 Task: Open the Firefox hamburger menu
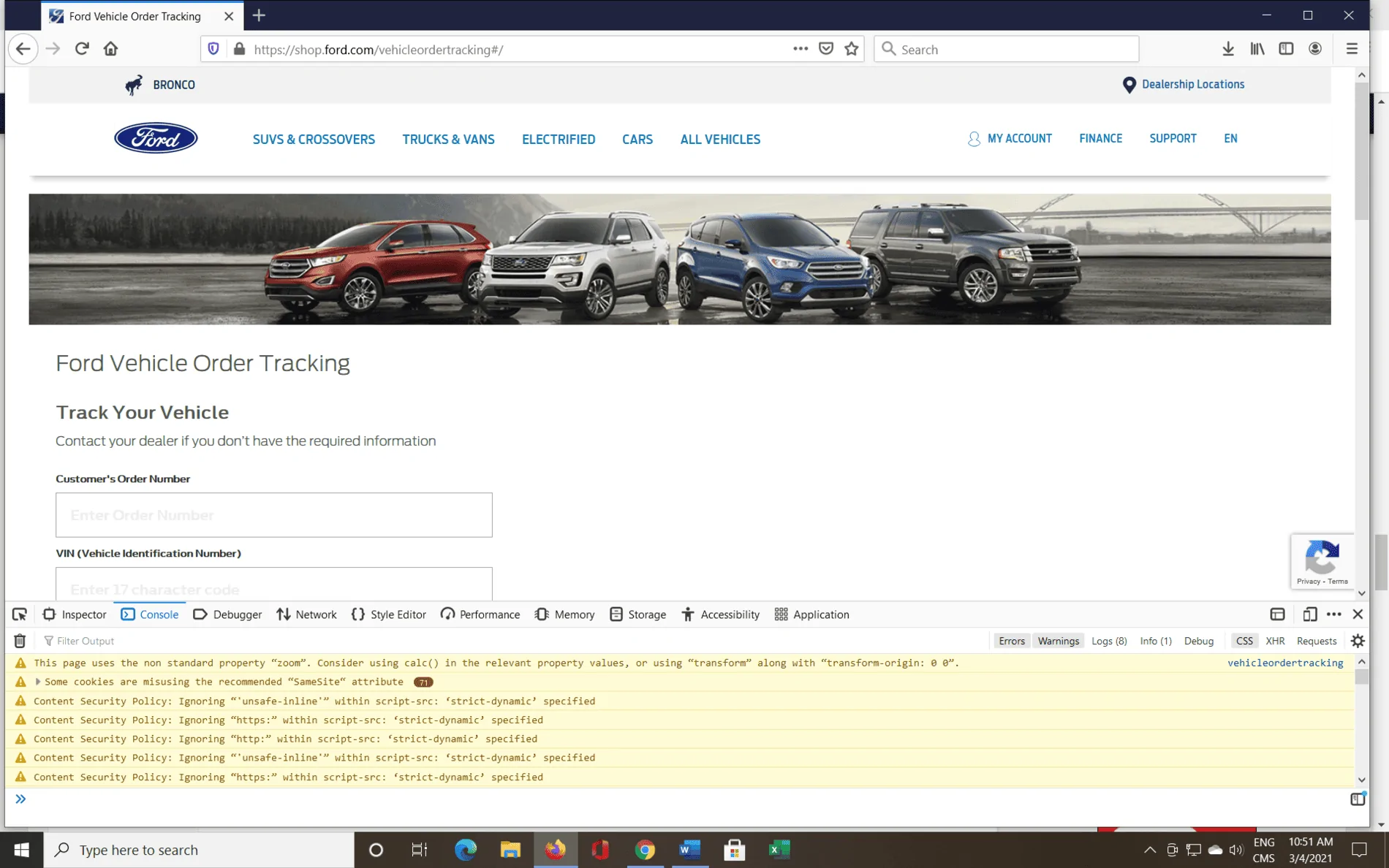click(1351, 49)
